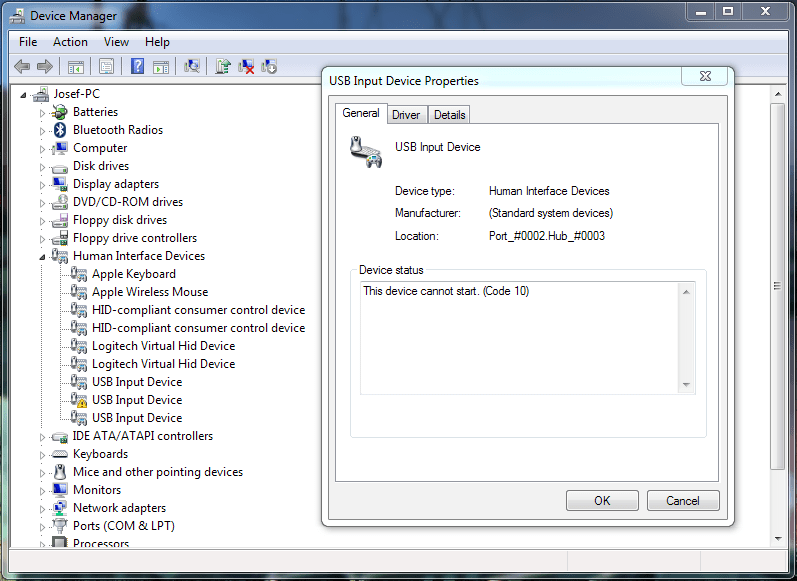The width and height of the screenshot is (797, 581).
Task: Switch to the Details tab
Action: click(x=449, y=115)
